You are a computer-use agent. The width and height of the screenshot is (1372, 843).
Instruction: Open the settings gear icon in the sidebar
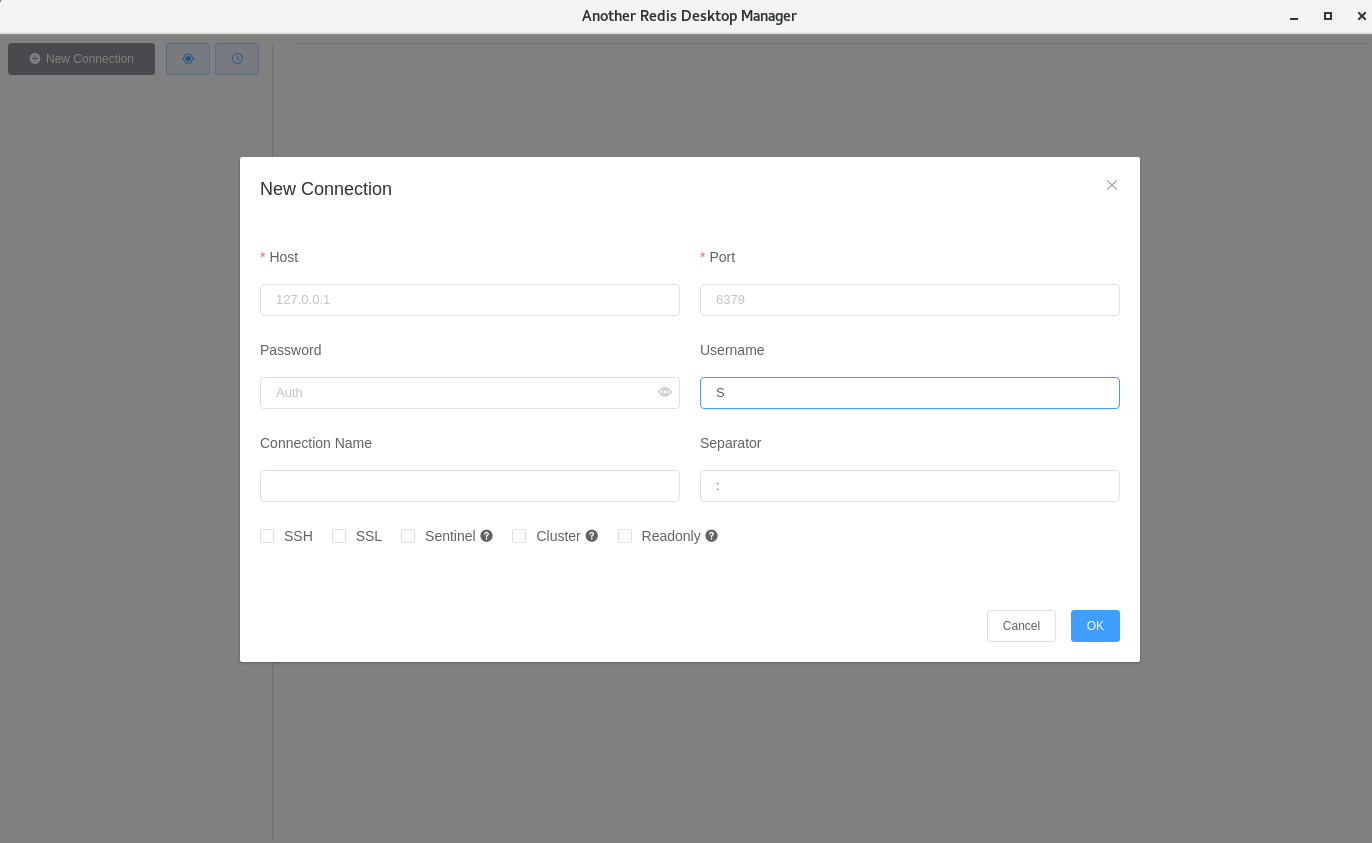188,59
